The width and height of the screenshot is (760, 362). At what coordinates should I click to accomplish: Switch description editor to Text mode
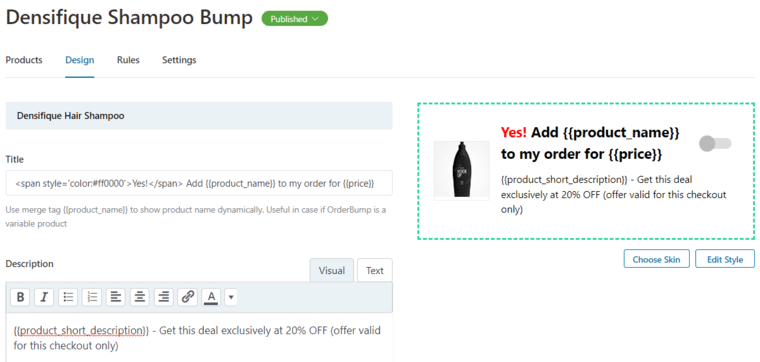point(375,270)
